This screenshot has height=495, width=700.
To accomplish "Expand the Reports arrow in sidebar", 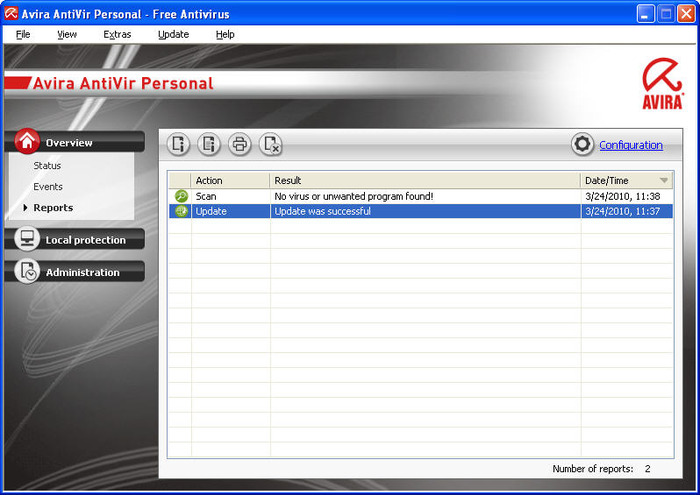I will [x=25, y=208].
